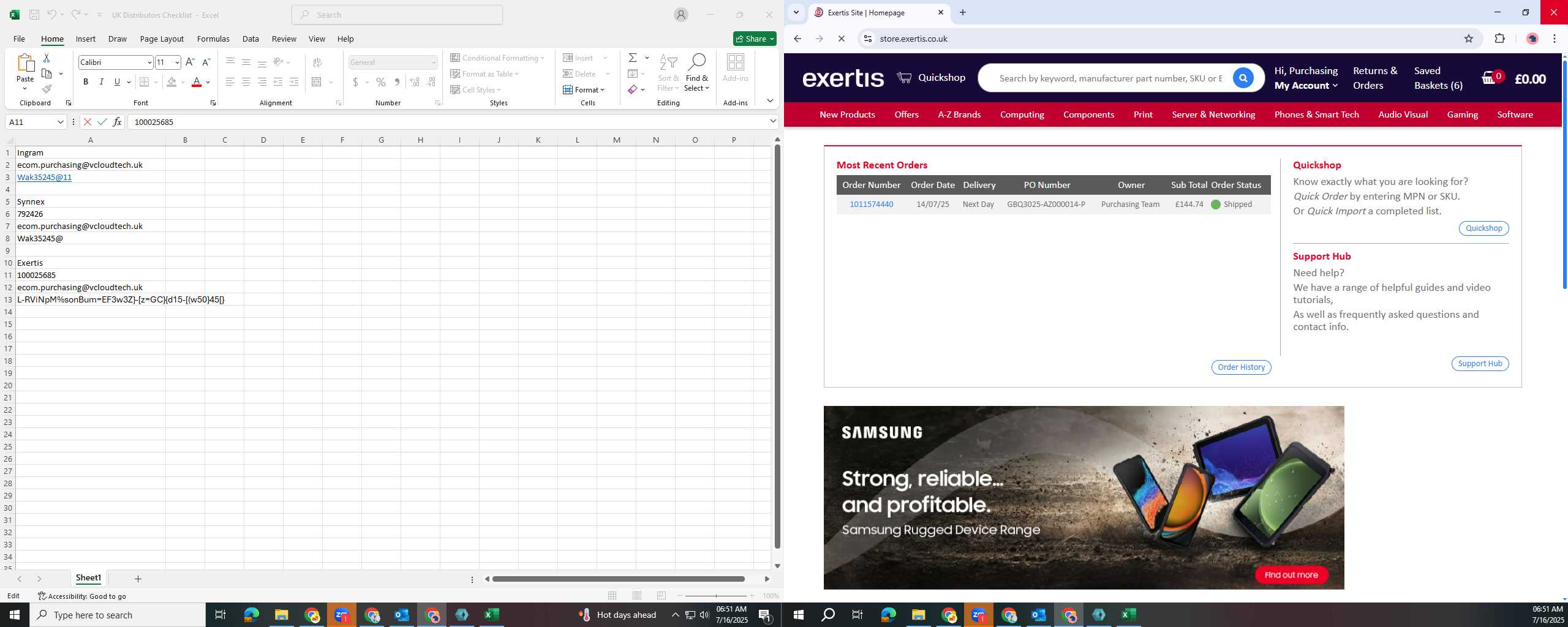Open the Format cells dropdown in Cells group

[584, 90]
